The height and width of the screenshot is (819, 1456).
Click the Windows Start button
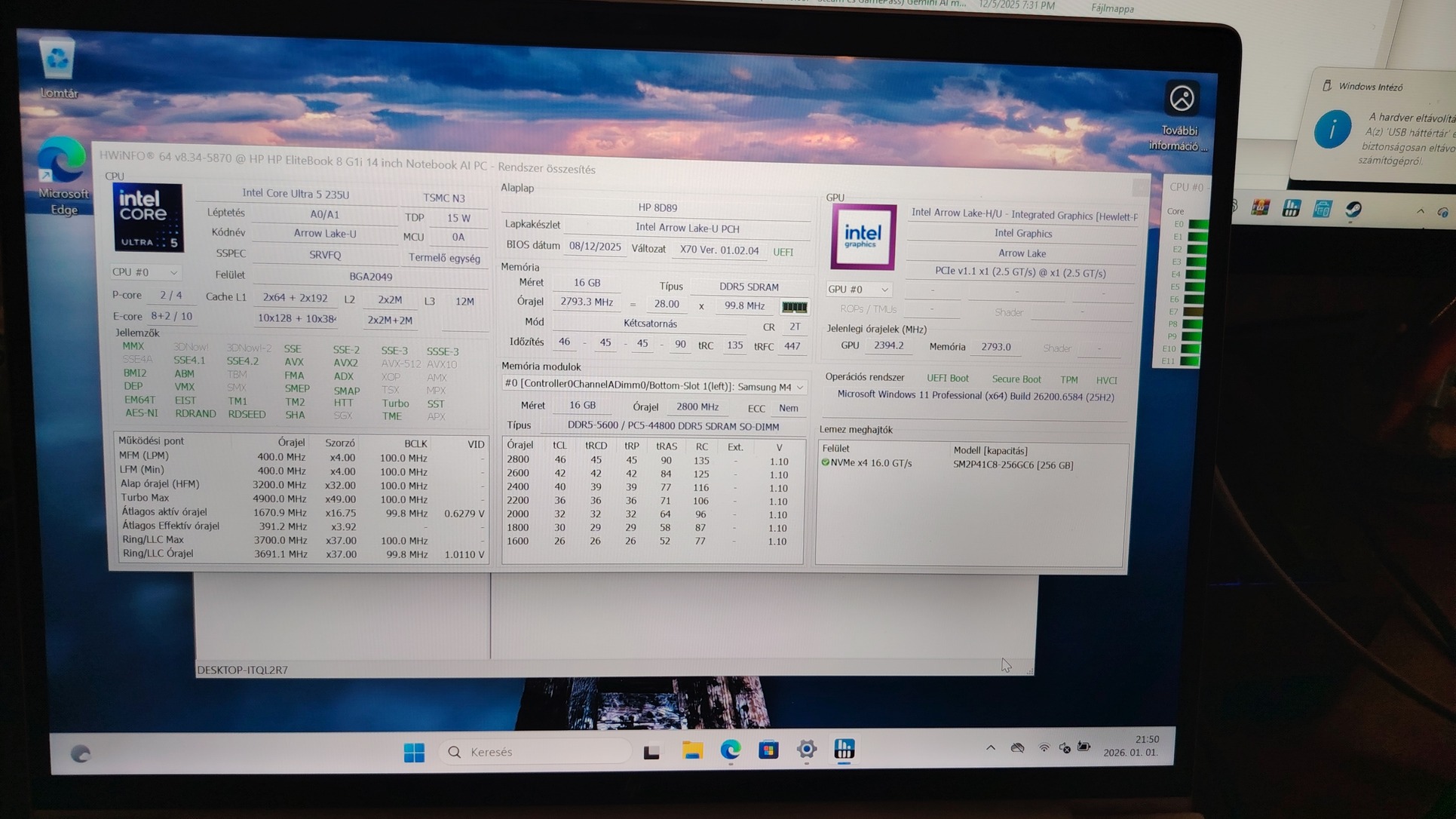414,752
